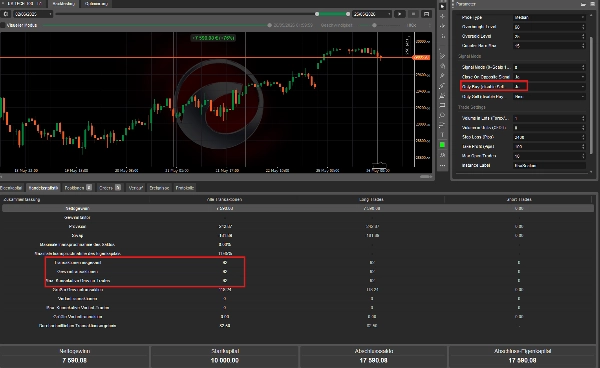Select the cursor pointer tool in chart toolbar

(442, 6)
